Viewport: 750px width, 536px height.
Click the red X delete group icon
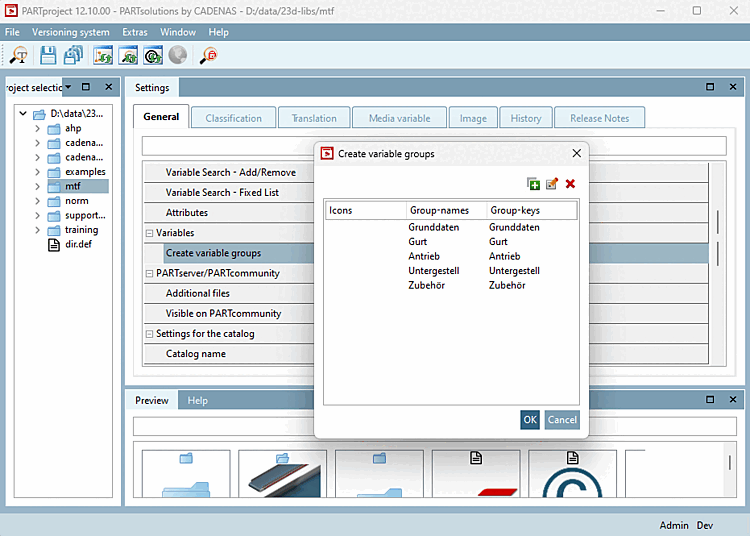click(x=570, y=184)
